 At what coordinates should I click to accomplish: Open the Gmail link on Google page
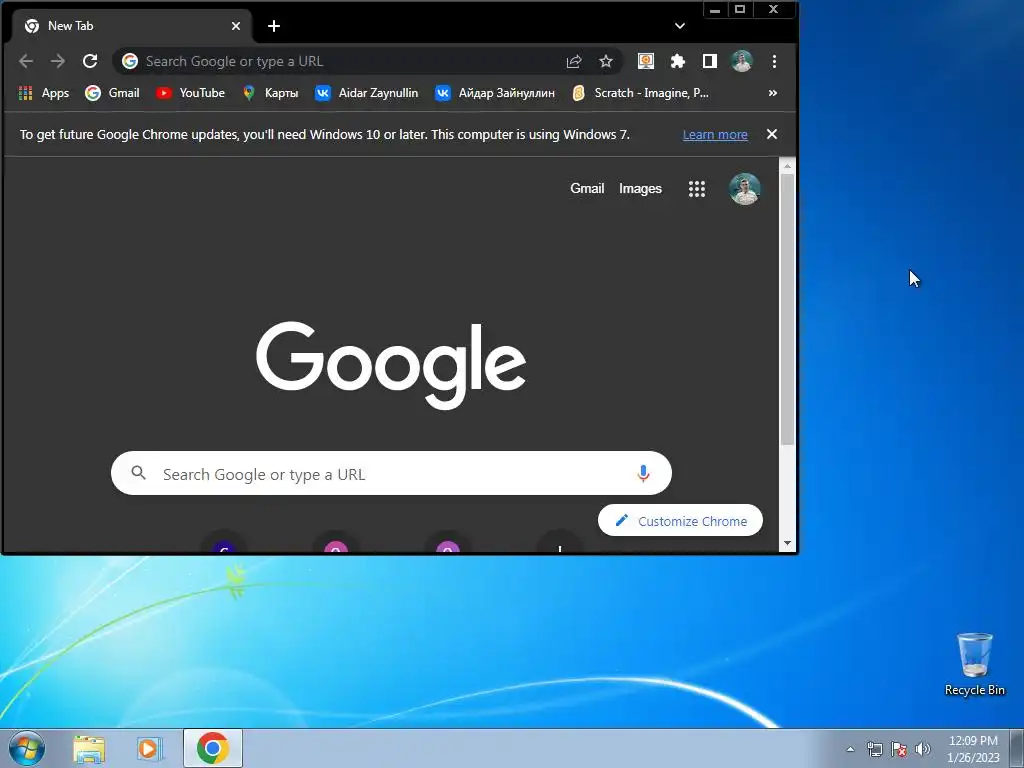point(587,189)
